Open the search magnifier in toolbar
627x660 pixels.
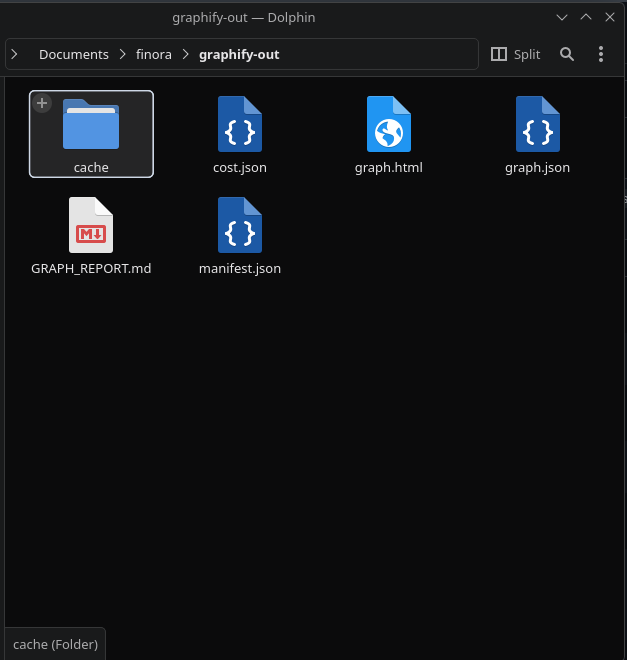click(x=567, y=54)
